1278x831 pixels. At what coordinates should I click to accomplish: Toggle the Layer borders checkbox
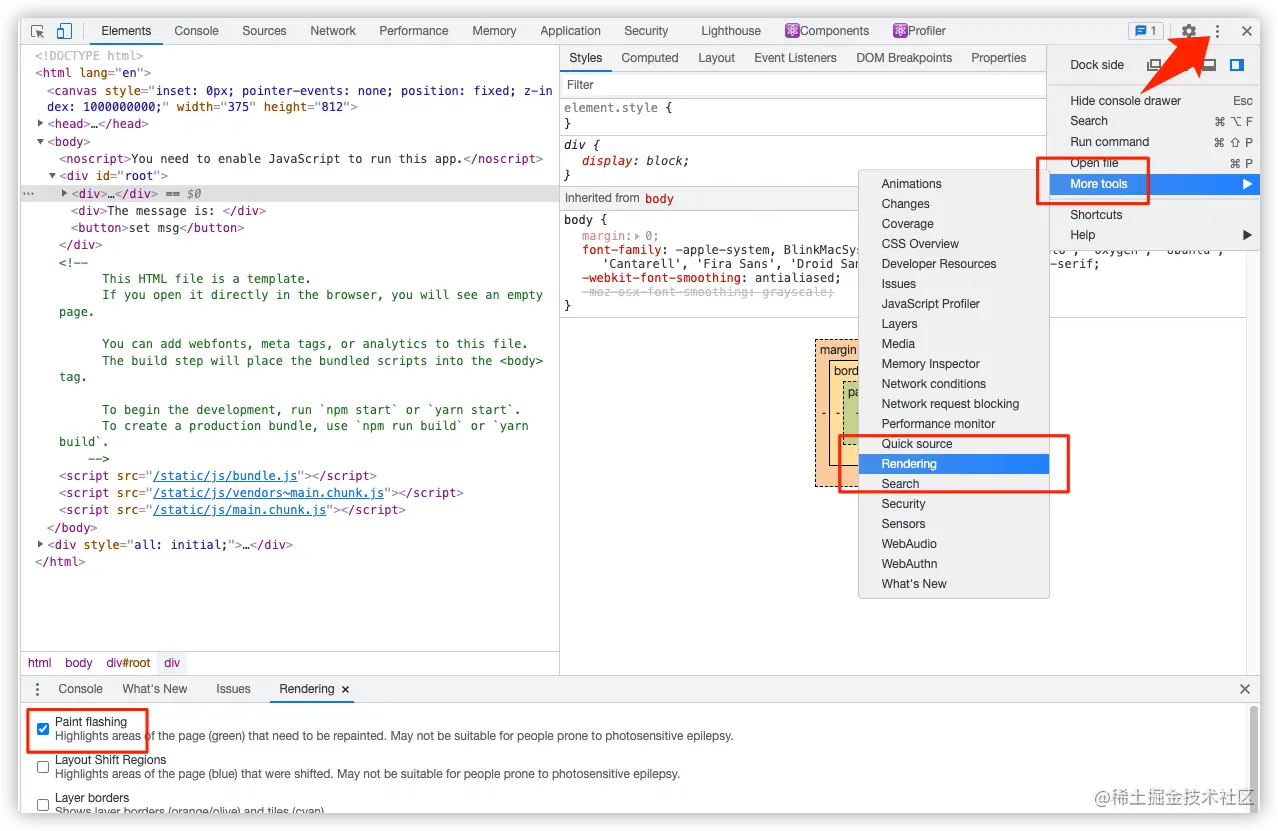pos(43,804)
